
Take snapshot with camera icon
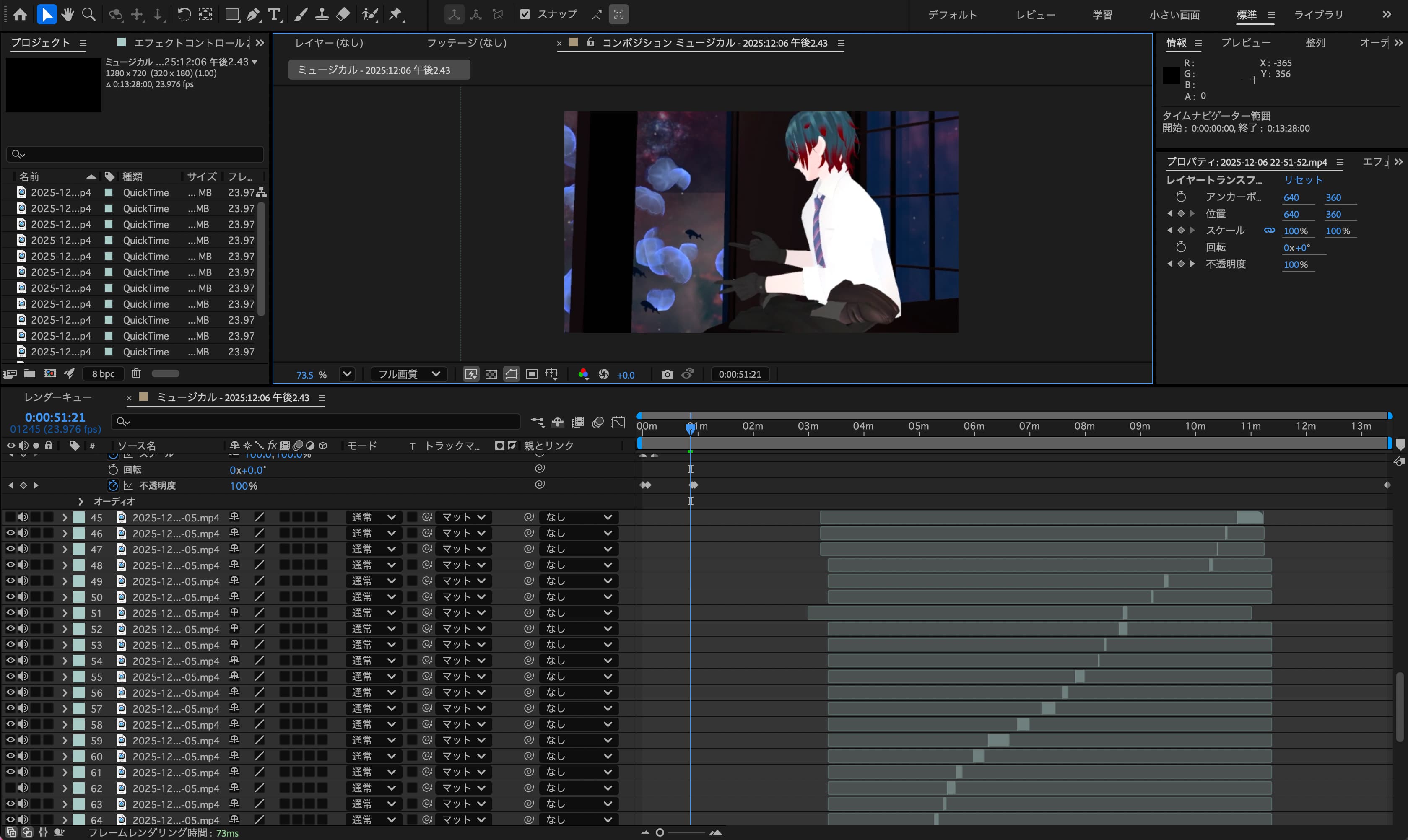(x=667, y=374)
